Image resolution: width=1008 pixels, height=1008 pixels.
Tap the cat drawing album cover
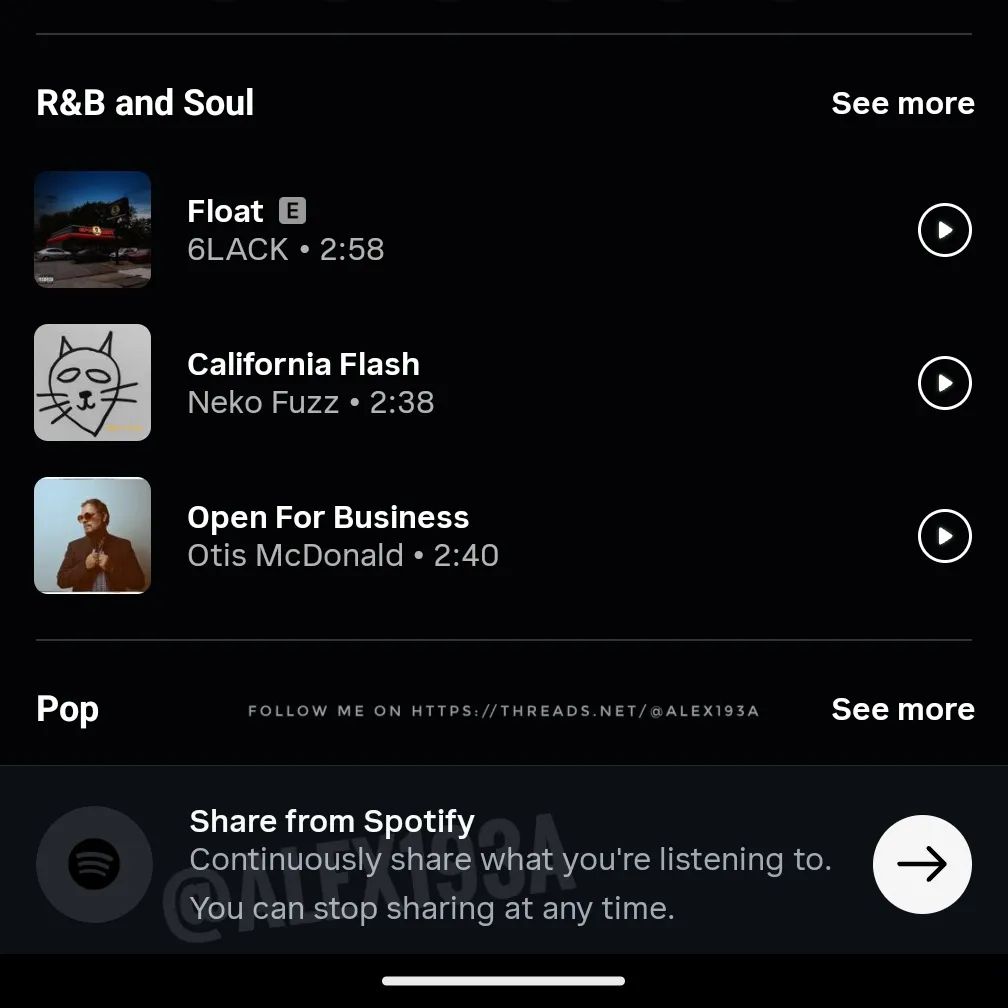[x=92, y=382]
